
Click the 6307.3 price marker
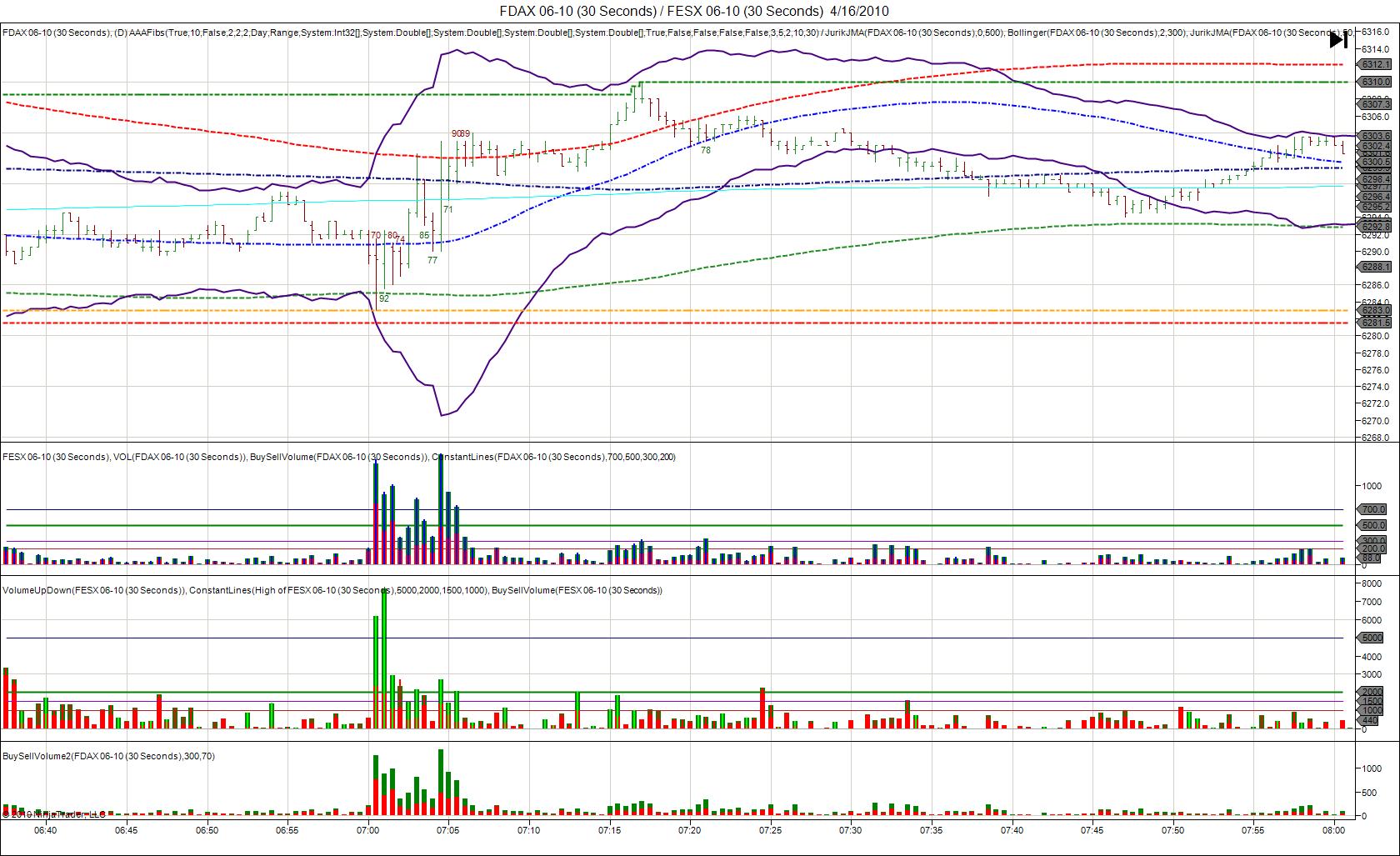[x=1375, y=104]
